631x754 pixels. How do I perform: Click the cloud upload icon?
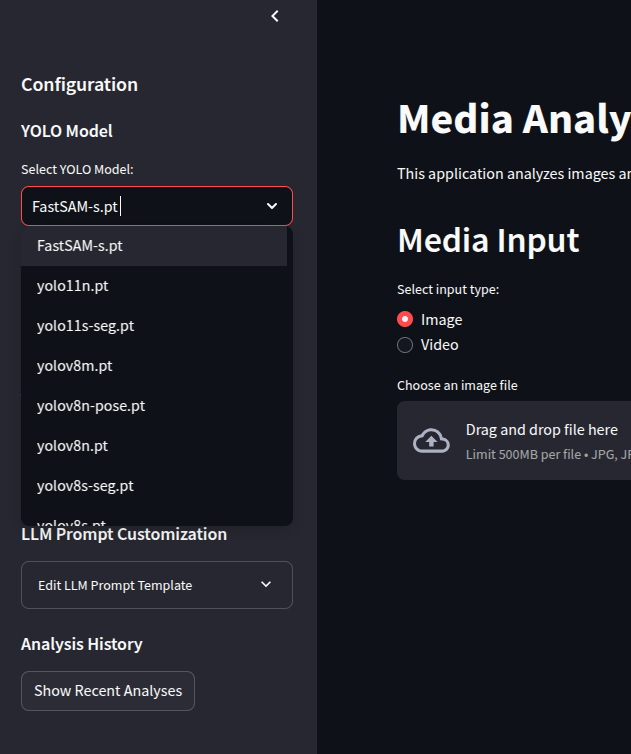tap(431, 440)
